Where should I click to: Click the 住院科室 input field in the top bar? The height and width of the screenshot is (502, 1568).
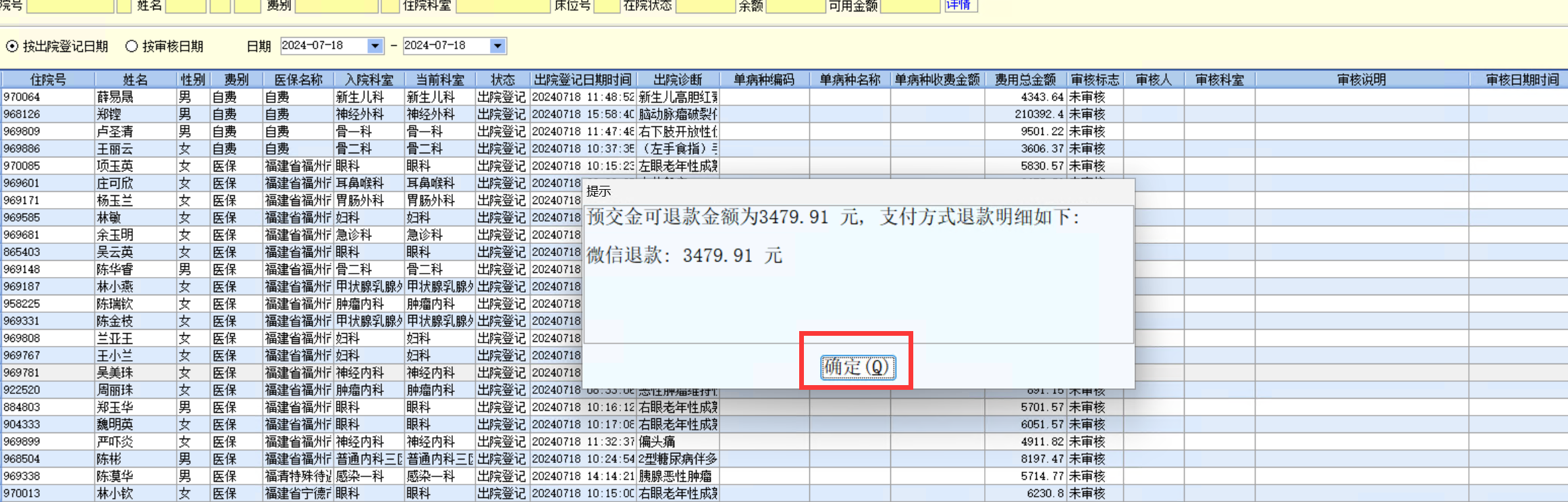click(503, 5)
